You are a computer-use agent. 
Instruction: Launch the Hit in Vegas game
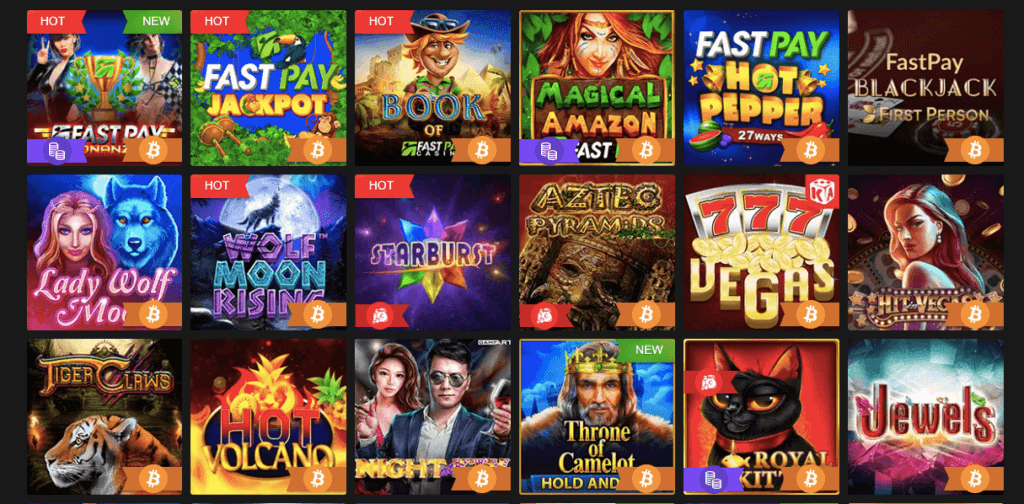[926, 252]
